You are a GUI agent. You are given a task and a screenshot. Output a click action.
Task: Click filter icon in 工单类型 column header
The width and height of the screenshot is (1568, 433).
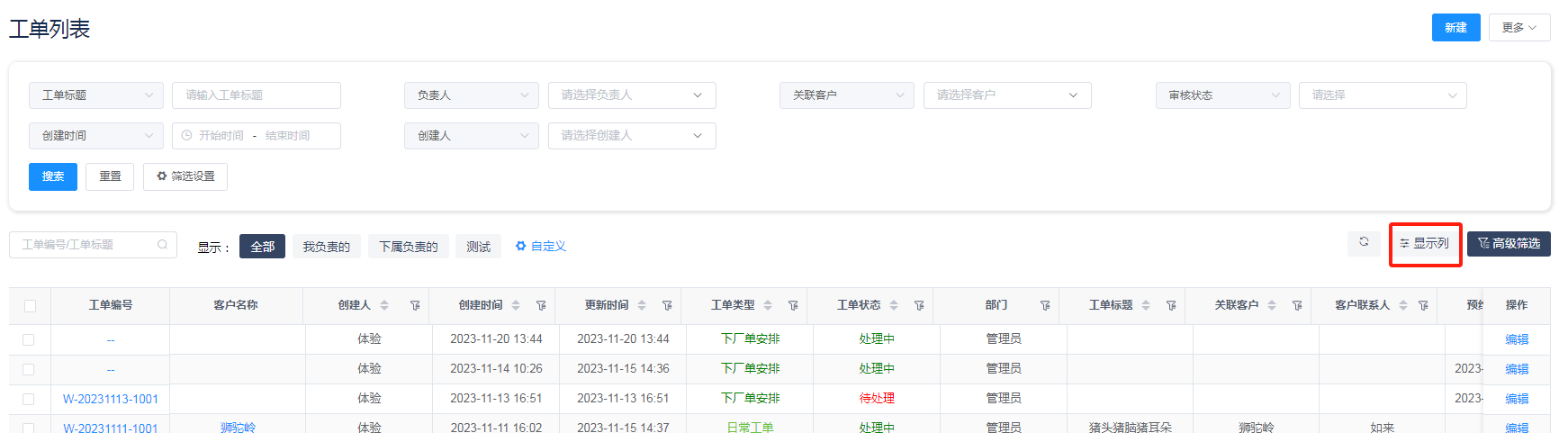tap(793, 306)
